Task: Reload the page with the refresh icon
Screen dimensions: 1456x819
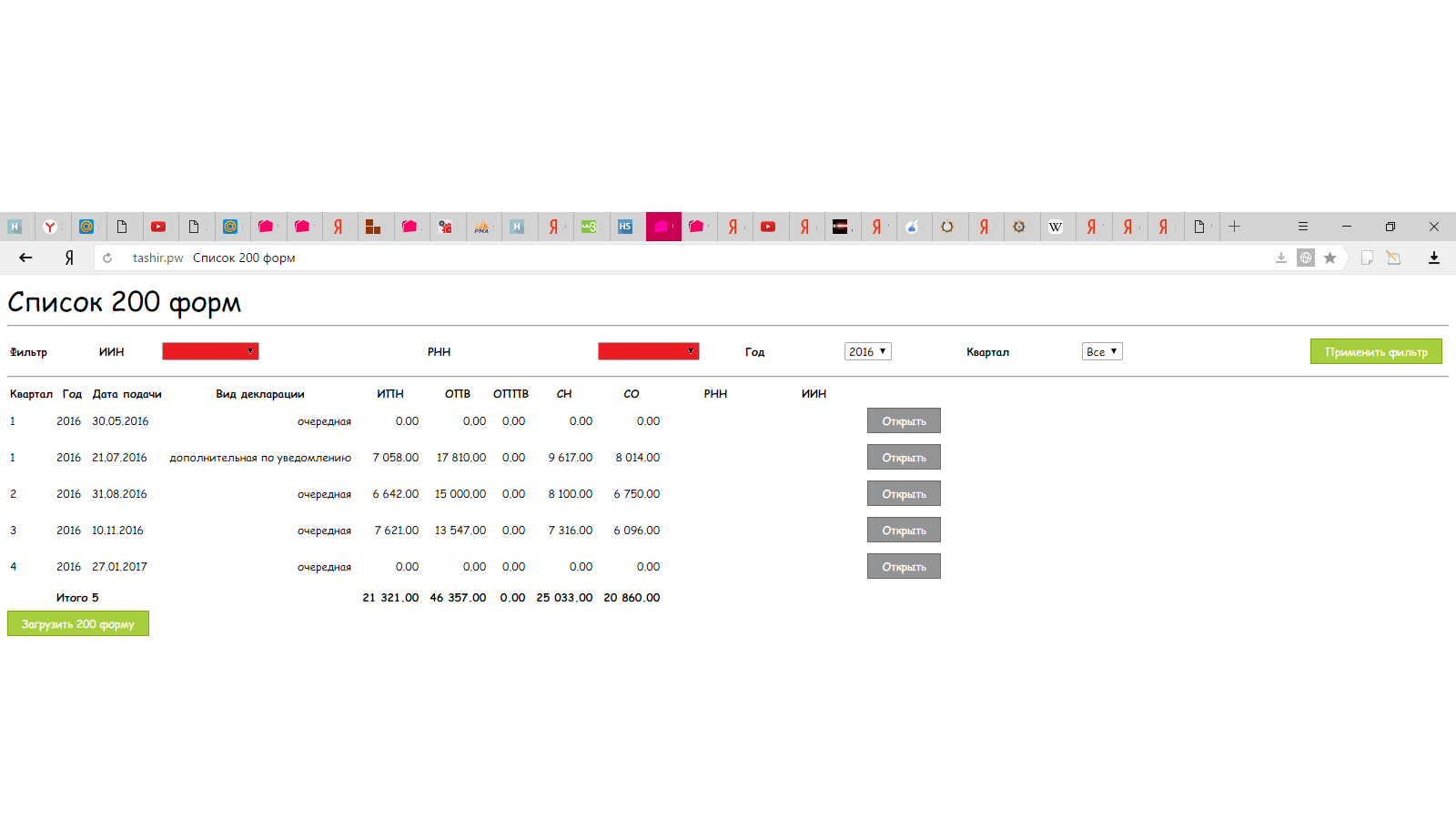Action: tap(107, 258)
